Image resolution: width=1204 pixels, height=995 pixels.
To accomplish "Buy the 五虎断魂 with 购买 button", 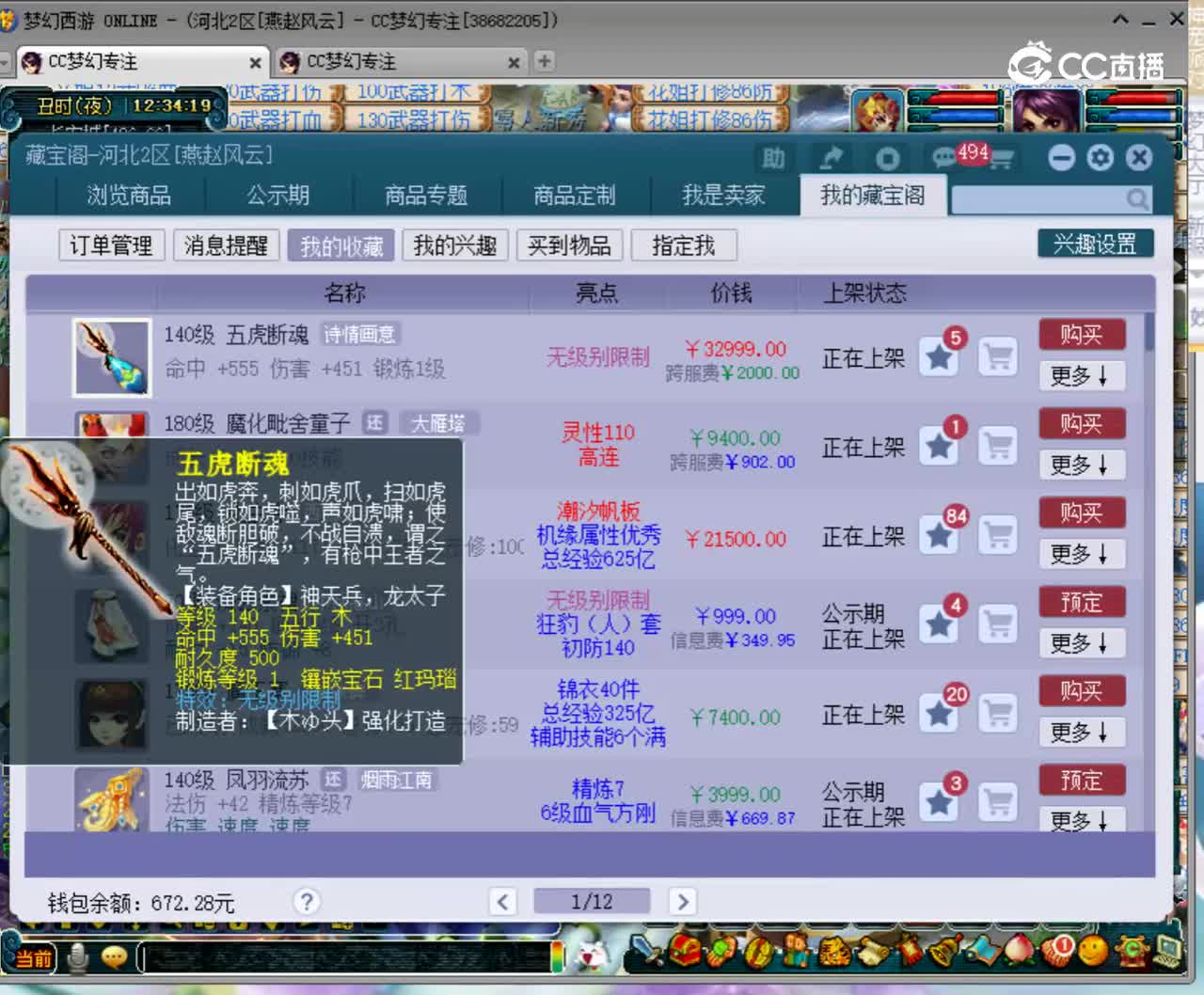I will (x=1082, y=335).
